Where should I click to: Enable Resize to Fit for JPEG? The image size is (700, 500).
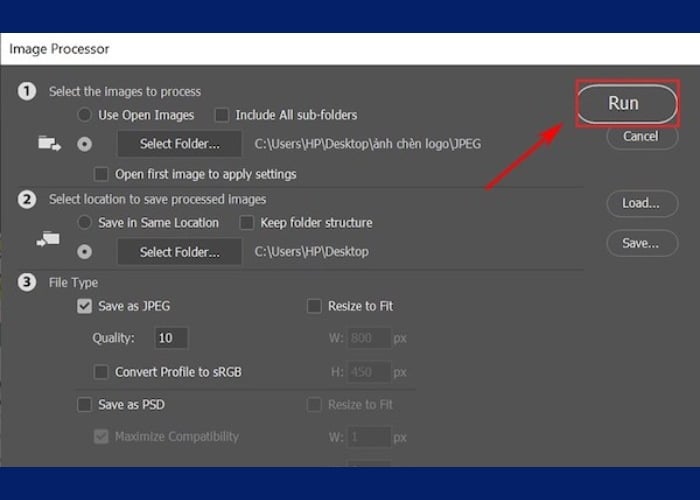[x=315, y=306]
